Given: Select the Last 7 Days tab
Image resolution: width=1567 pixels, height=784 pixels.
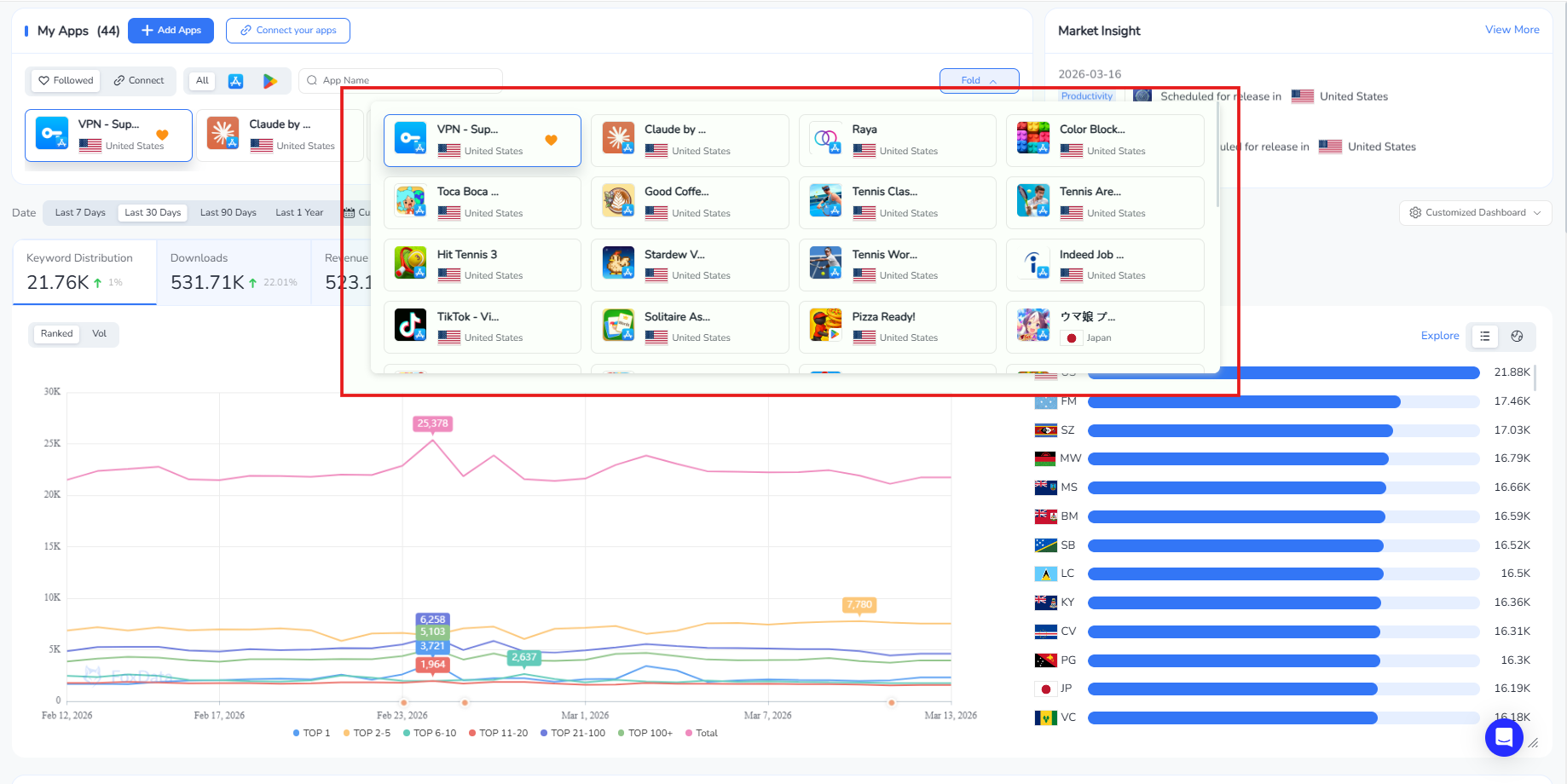Looking at the screenshot, I should click(x=80, y=213).
